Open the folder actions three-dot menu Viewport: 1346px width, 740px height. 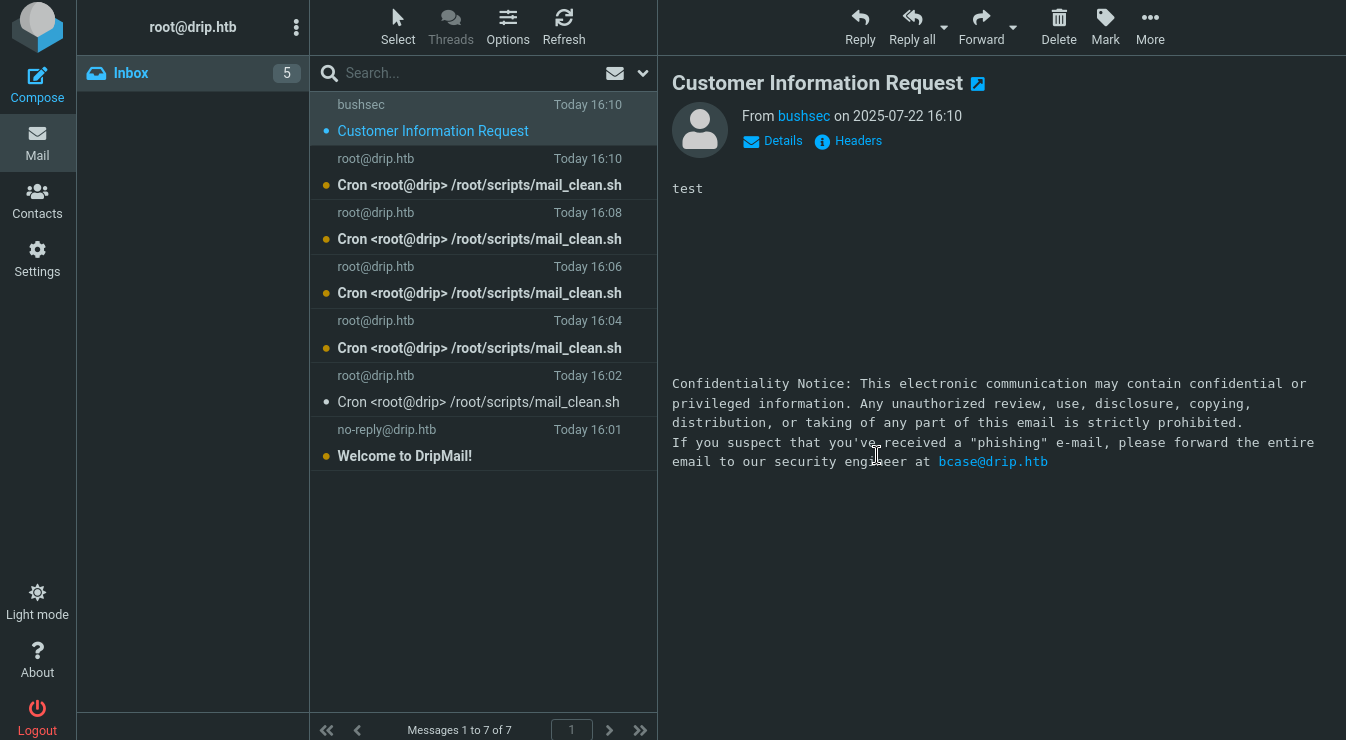(x=296, y=28)
